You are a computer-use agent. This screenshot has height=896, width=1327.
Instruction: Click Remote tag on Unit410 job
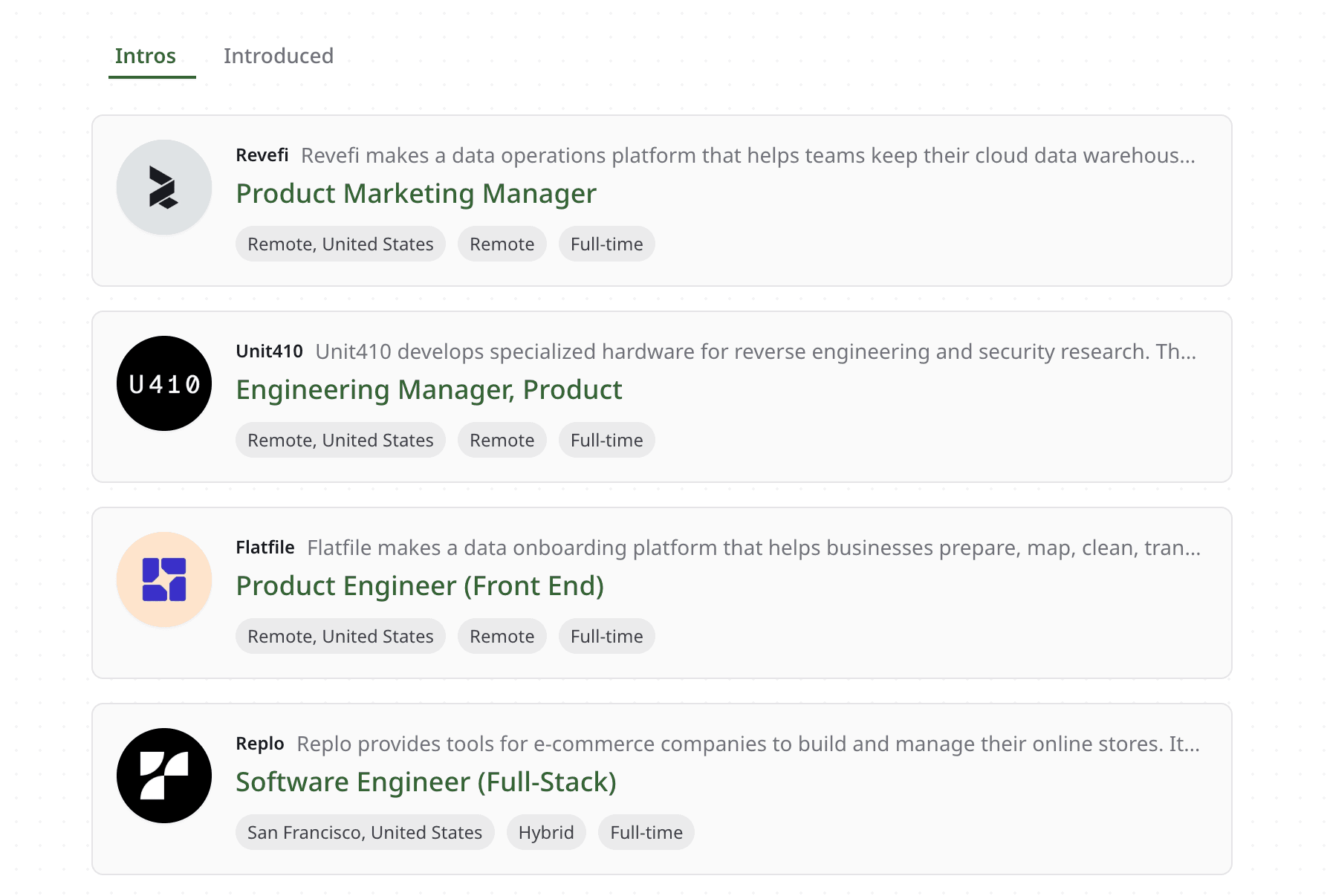502,441
